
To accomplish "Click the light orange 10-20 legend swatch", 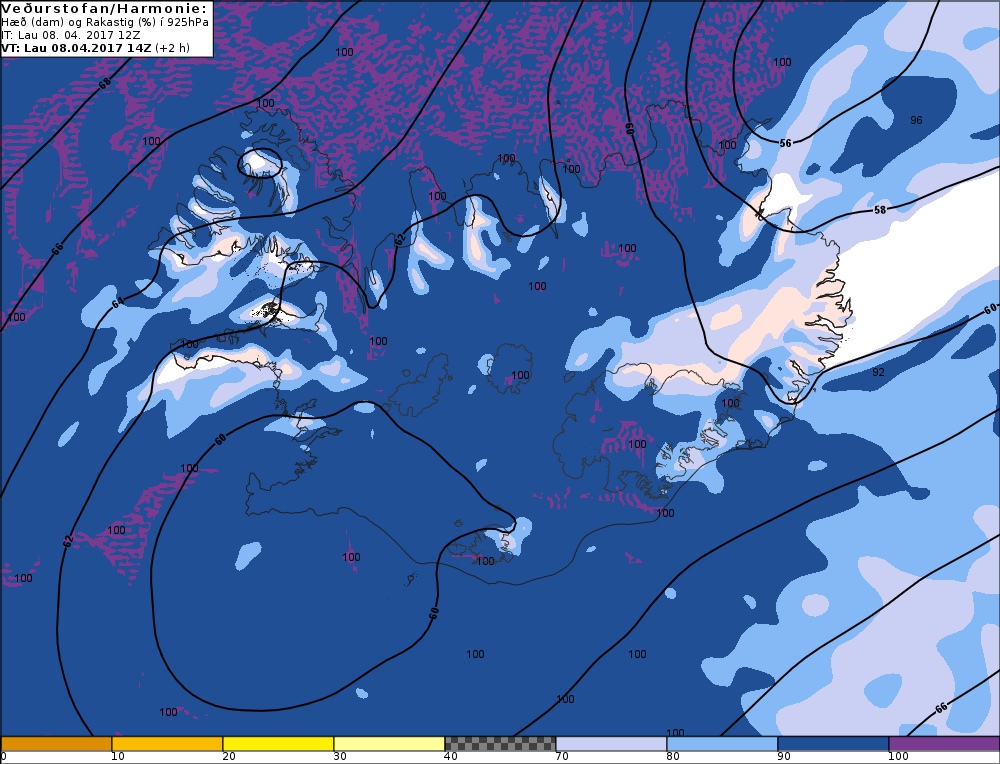I will pyautogui.click(x=167, y=744).
